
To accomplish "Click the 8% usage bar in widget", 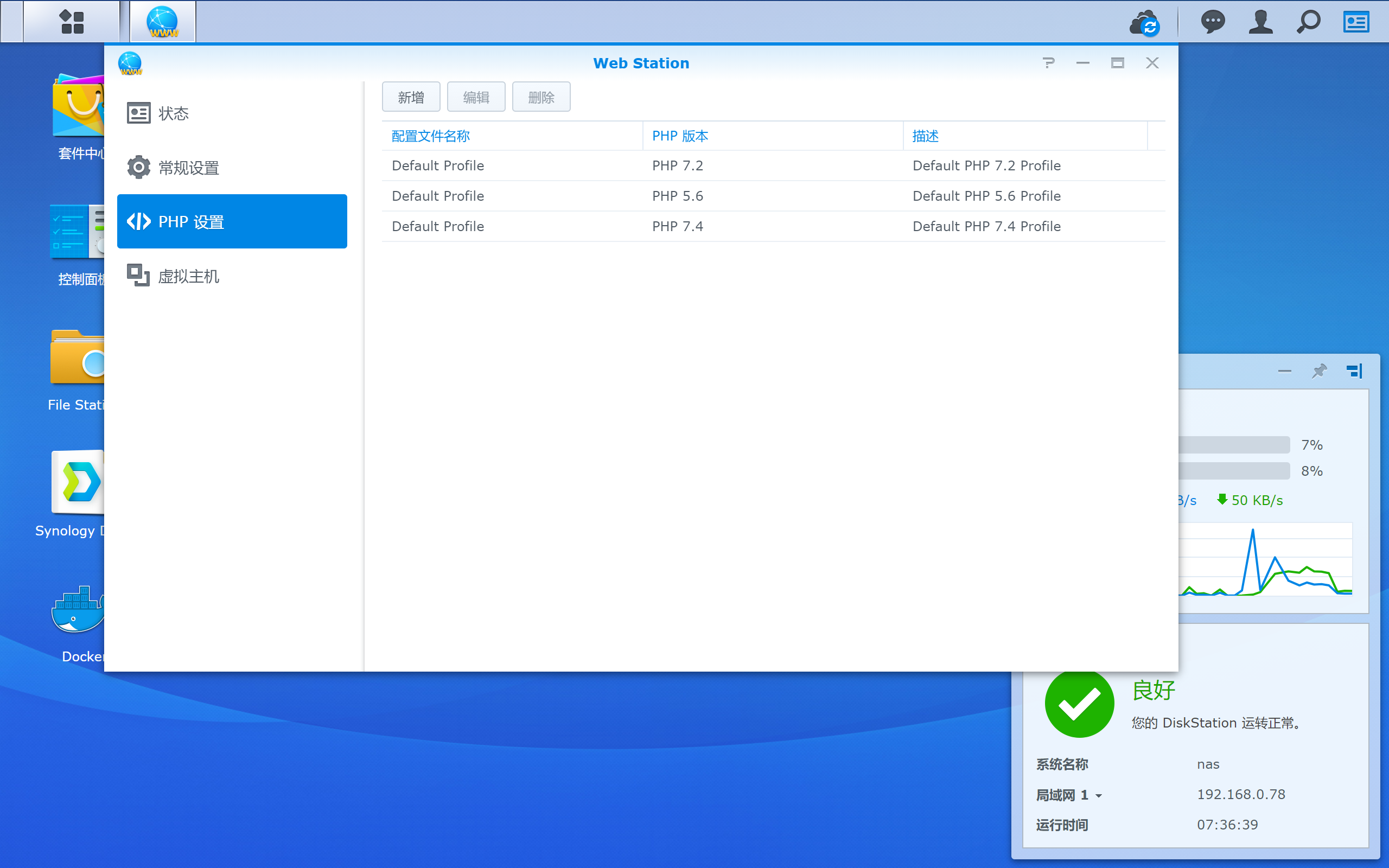I will pyautogui.click(x=1234, y=471).
